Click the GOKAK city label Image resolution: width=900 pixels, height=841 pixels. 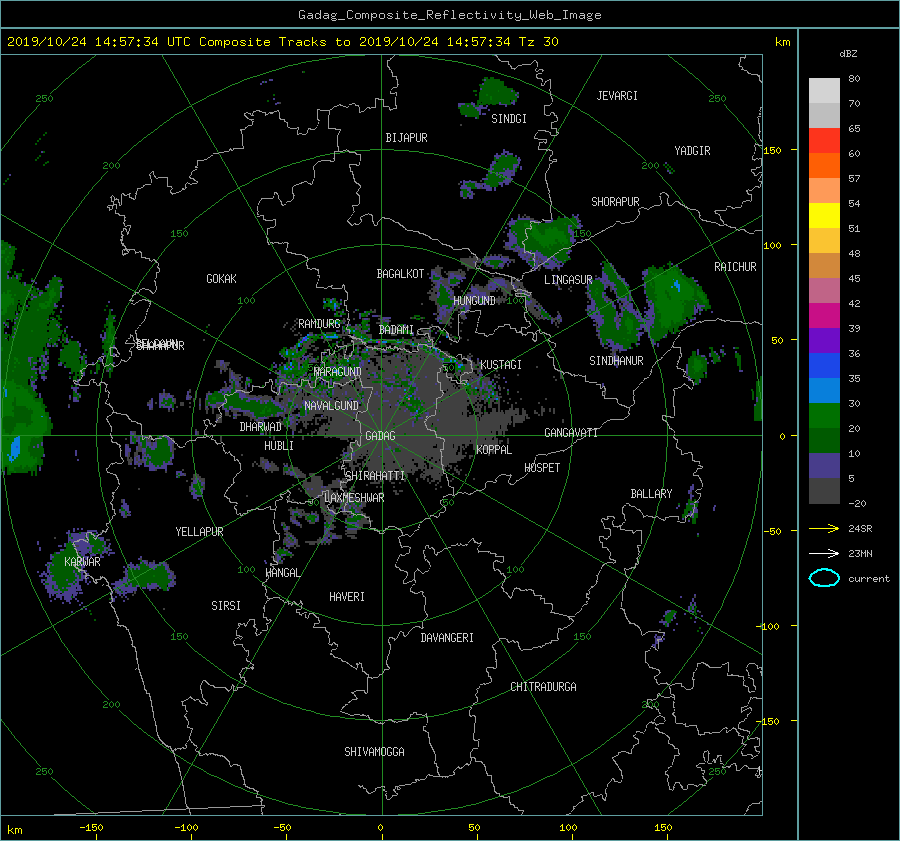pos(222,279)
